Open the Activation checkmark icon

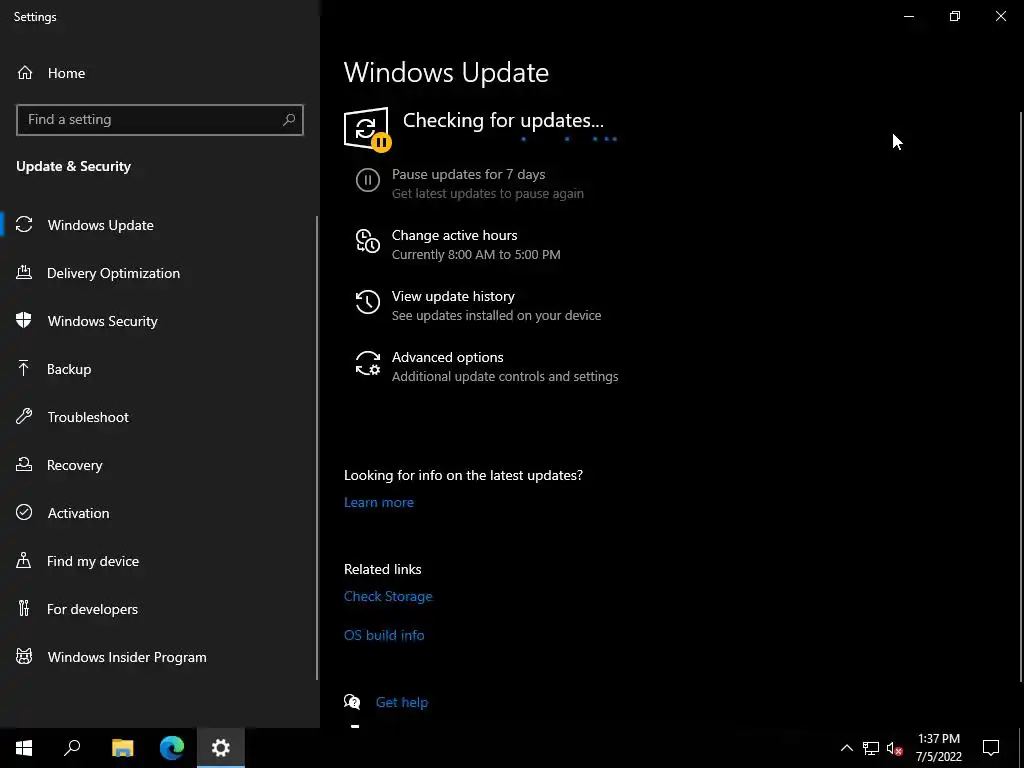[24, 513]
